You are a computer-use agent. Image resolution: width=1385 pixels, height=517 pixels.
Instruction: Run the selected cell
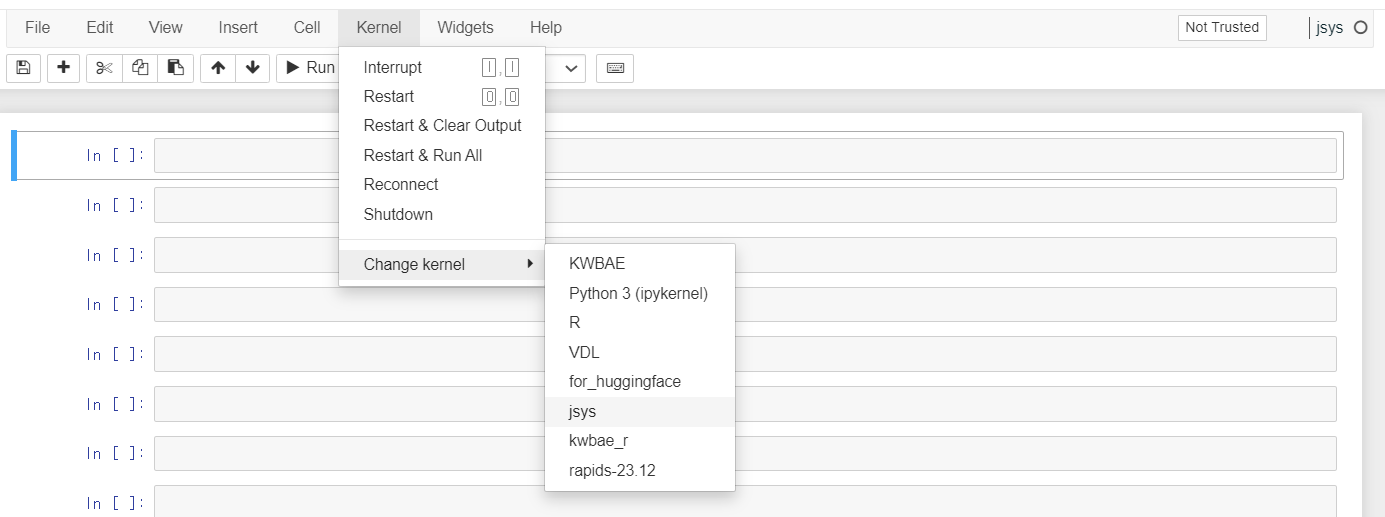coord(309,68)
